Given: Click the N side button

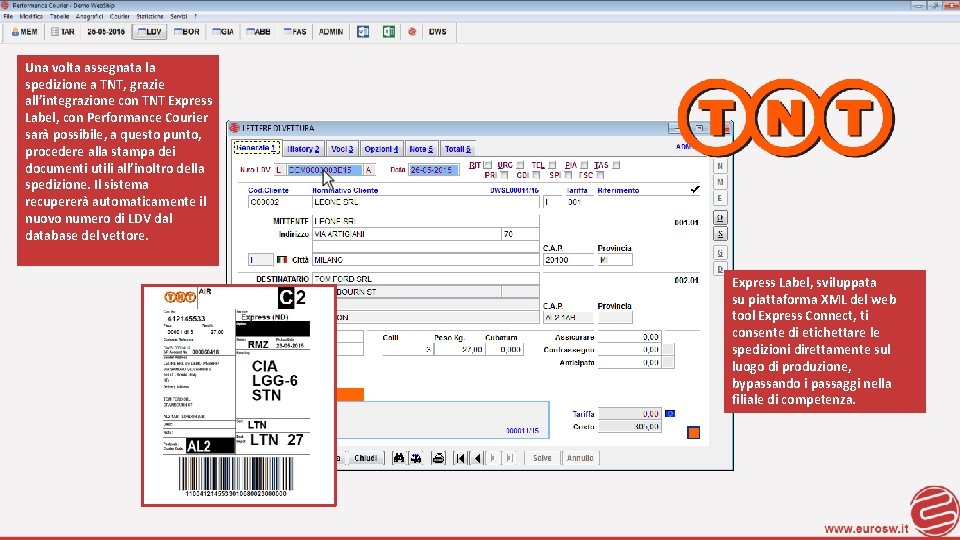Looking at the screenshot, I should point(720,166).
